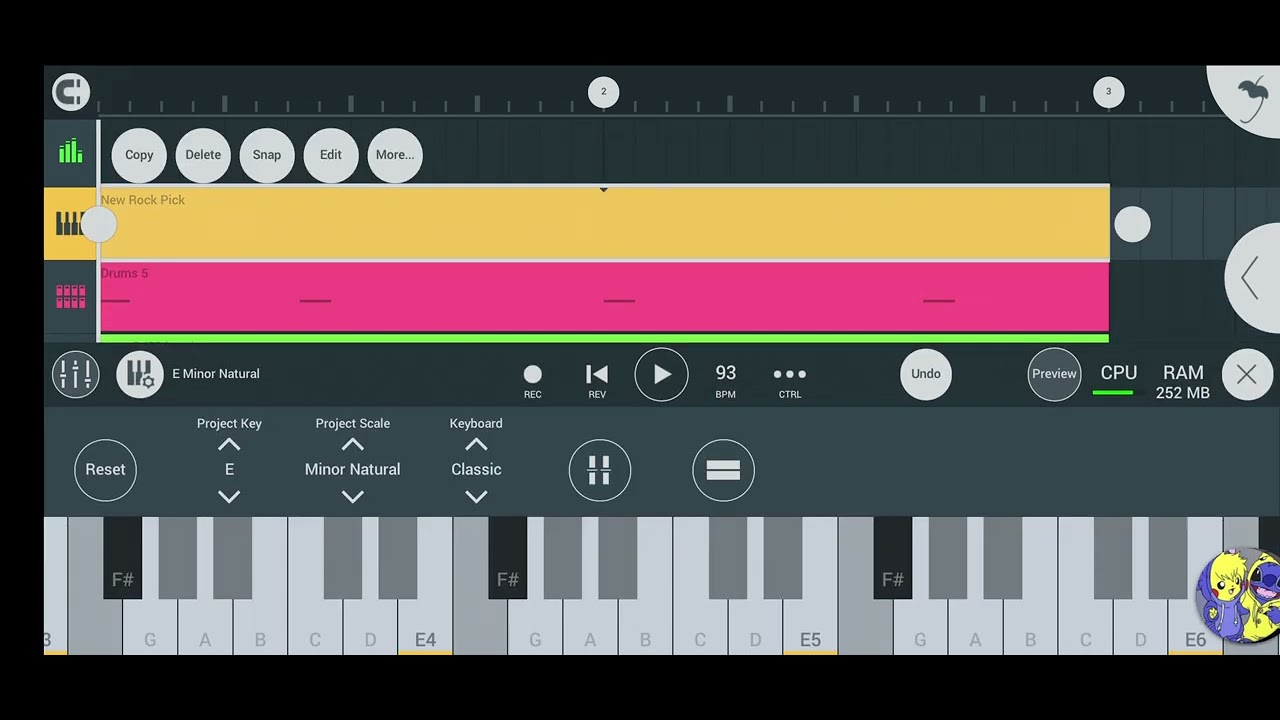Toggle the Preview button

click(1054, 374)
